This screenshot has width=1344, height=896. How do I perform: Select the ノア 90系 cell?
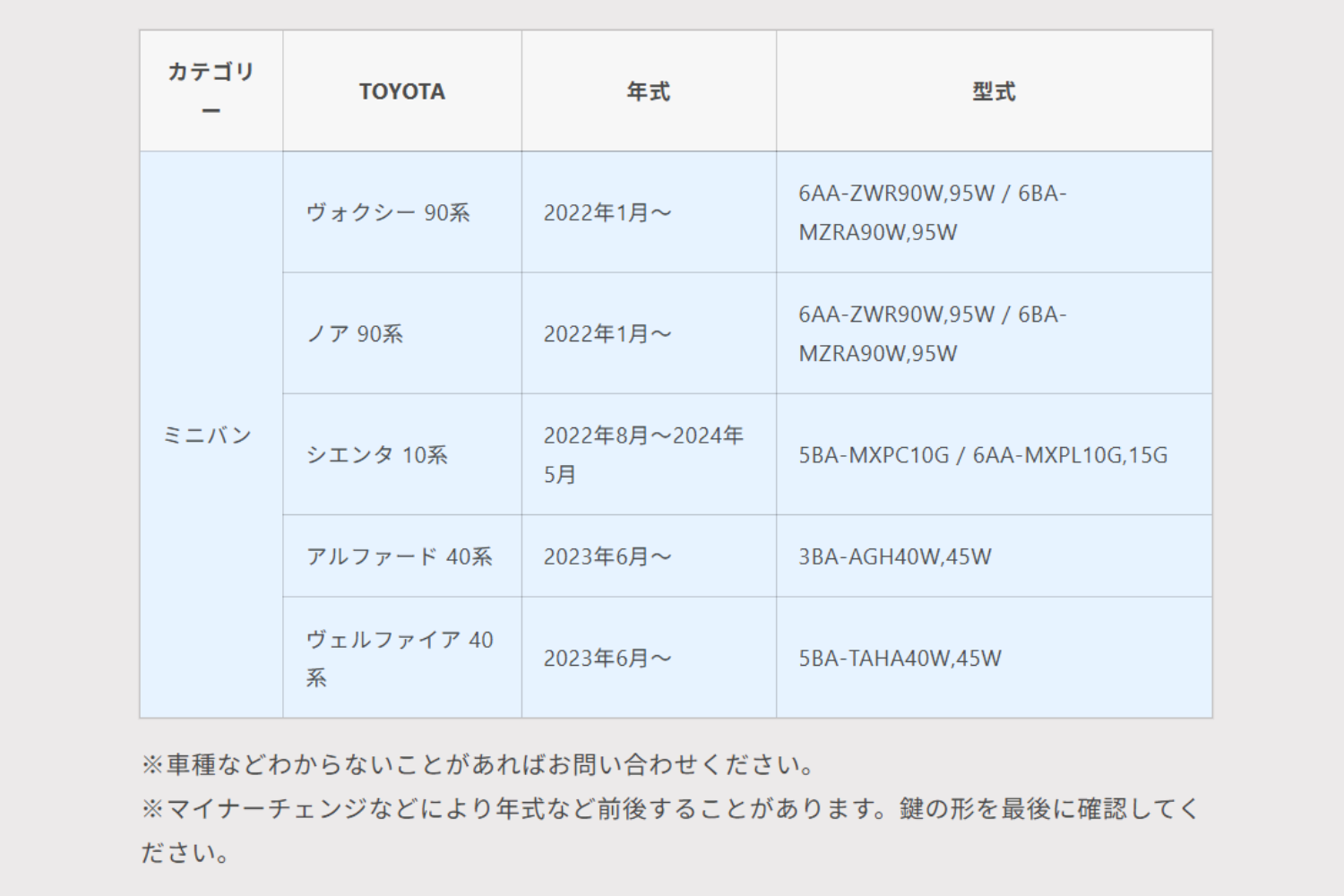point(402,333)
